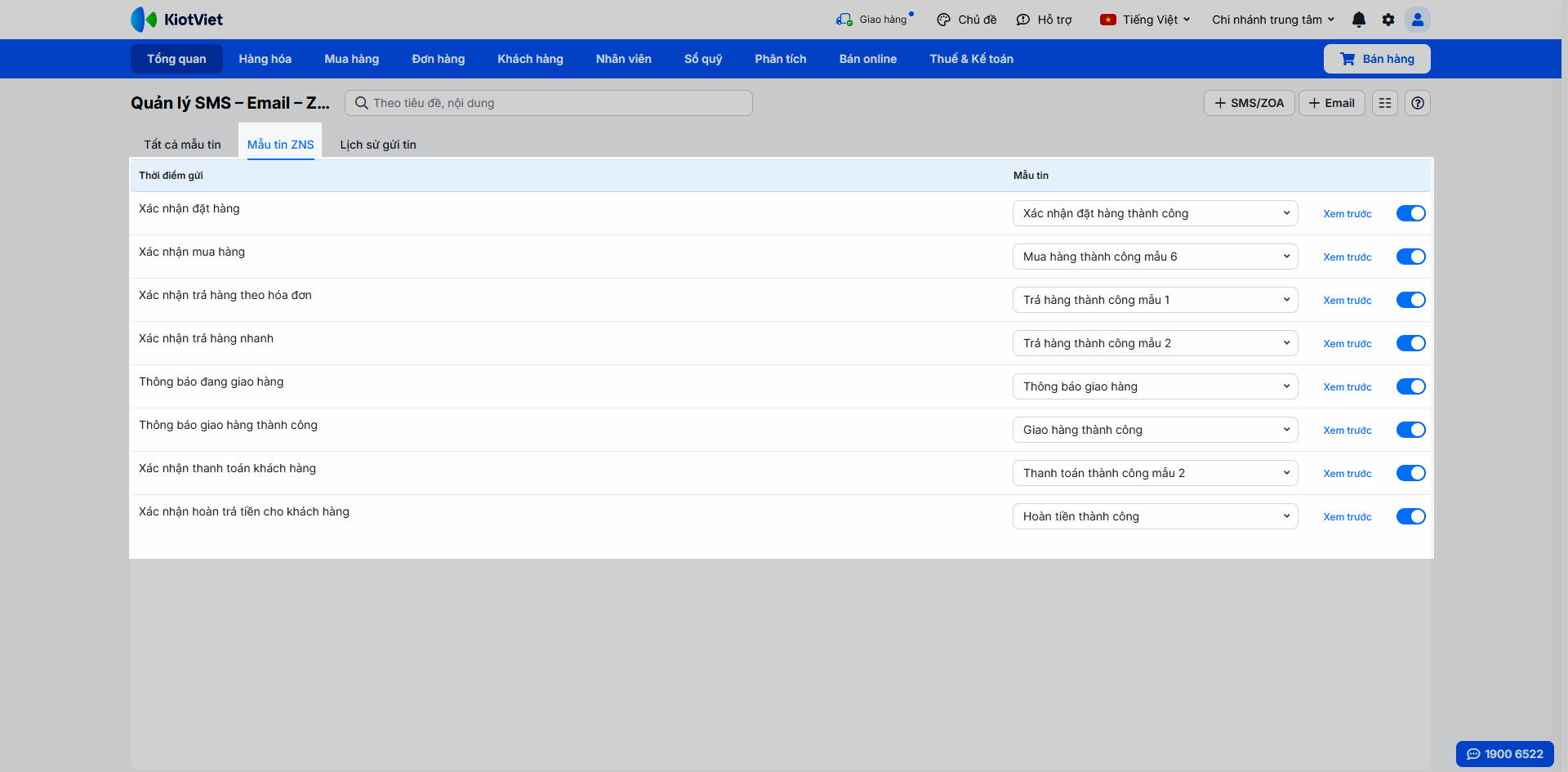The width and height of the screenshot is (1568, 772).
Task: Expand the Trả hàng thành công mẫu 2 dropdown
Action: (1155, 343)
